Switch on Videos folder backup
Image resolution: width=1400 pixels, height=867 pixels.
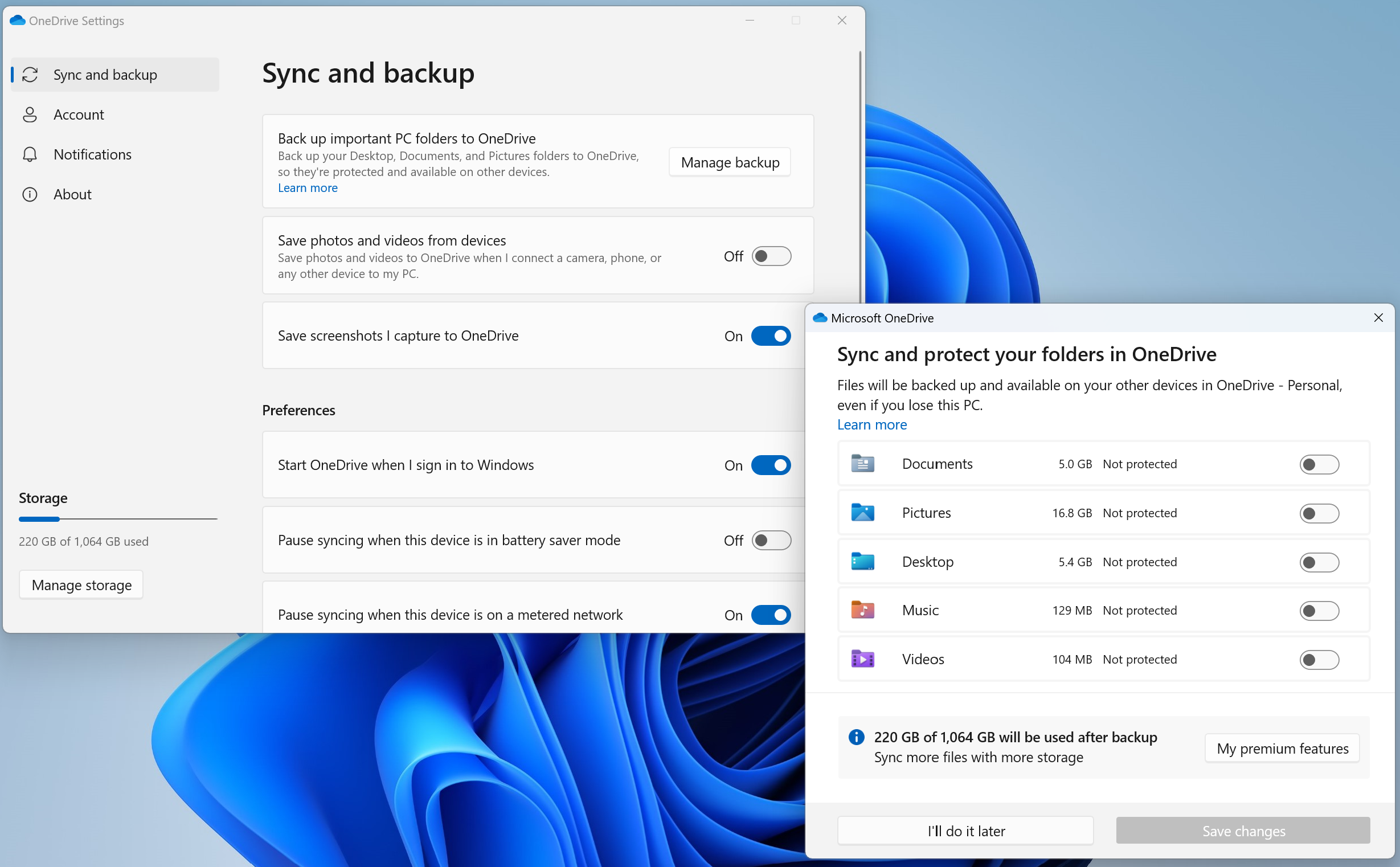(1319, 660)
